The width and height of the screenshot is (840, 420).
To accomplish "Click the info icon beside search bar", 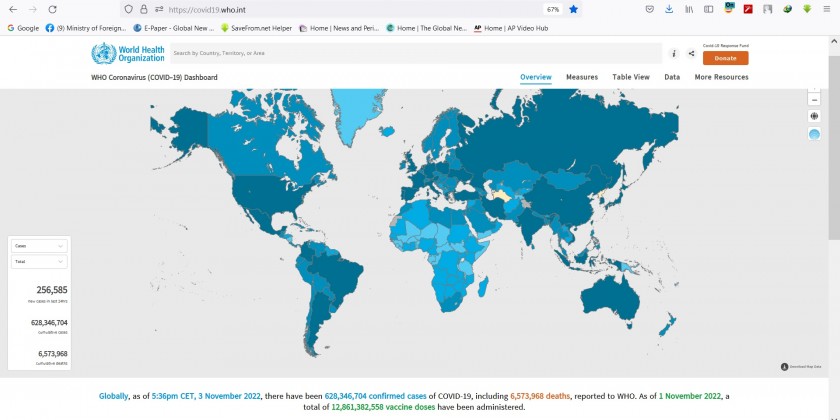I will pos(674,53).
